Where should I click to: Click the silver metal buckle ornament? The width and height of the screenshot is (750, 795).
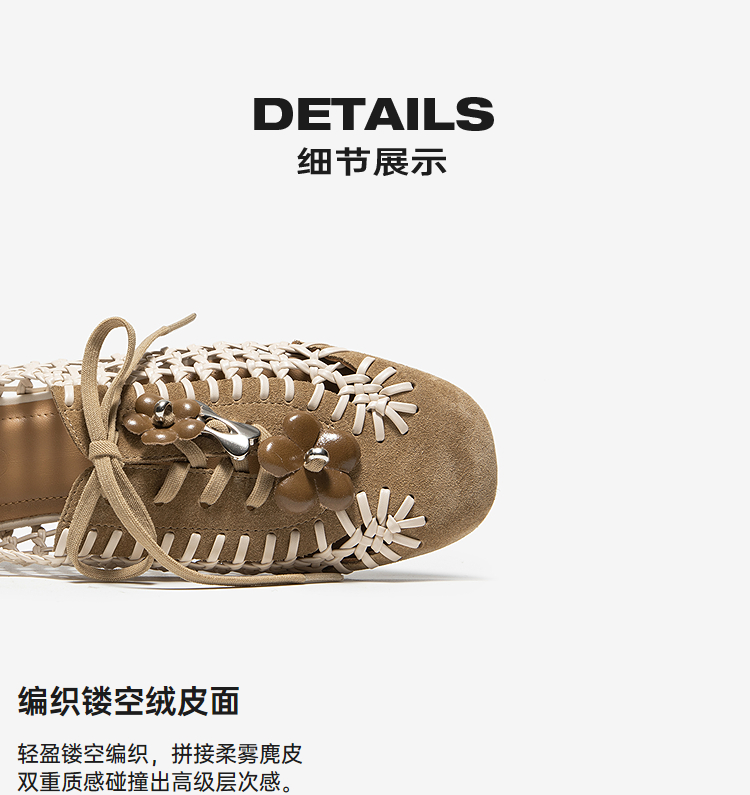(x=228, y=432)
